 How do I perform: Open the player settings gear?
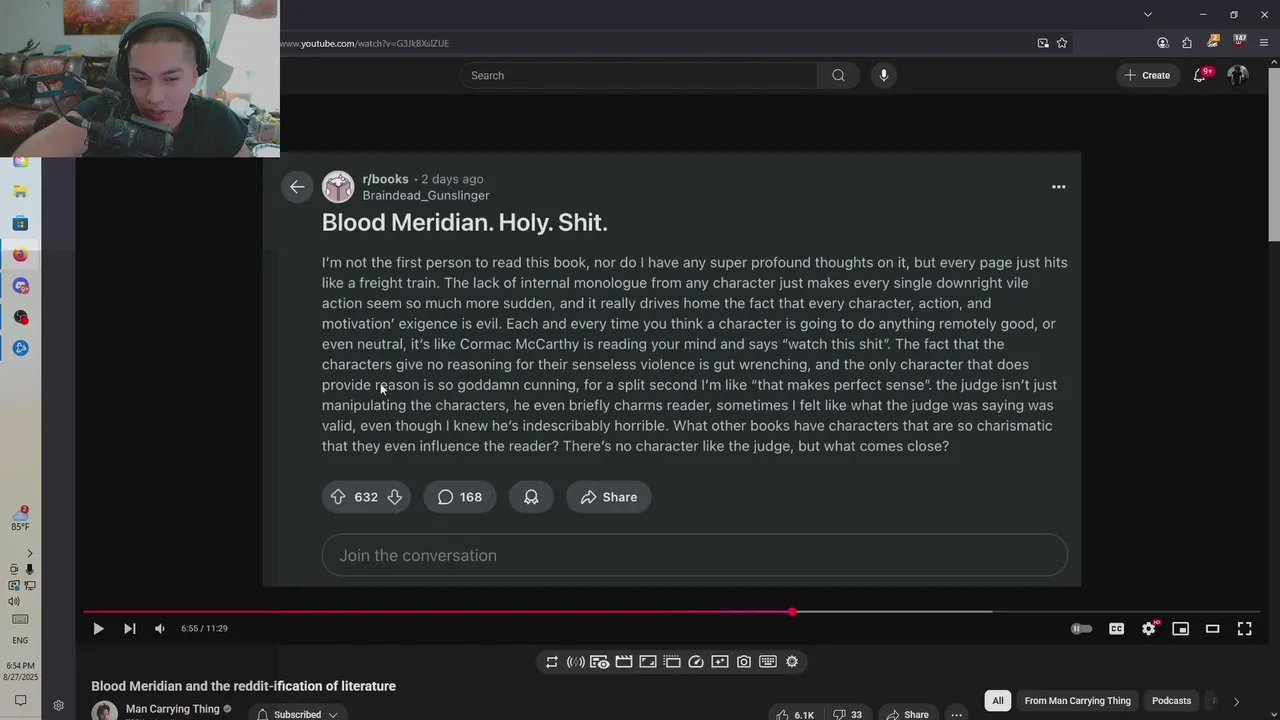1148,628
